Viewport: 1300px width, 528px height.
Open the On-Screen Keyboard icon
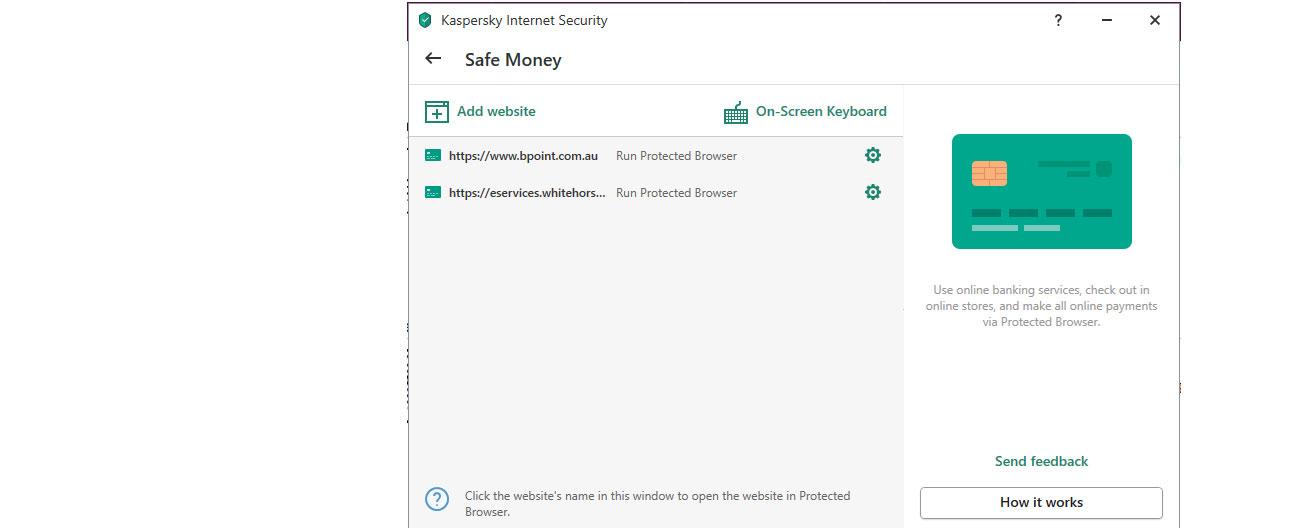[736, 112]
